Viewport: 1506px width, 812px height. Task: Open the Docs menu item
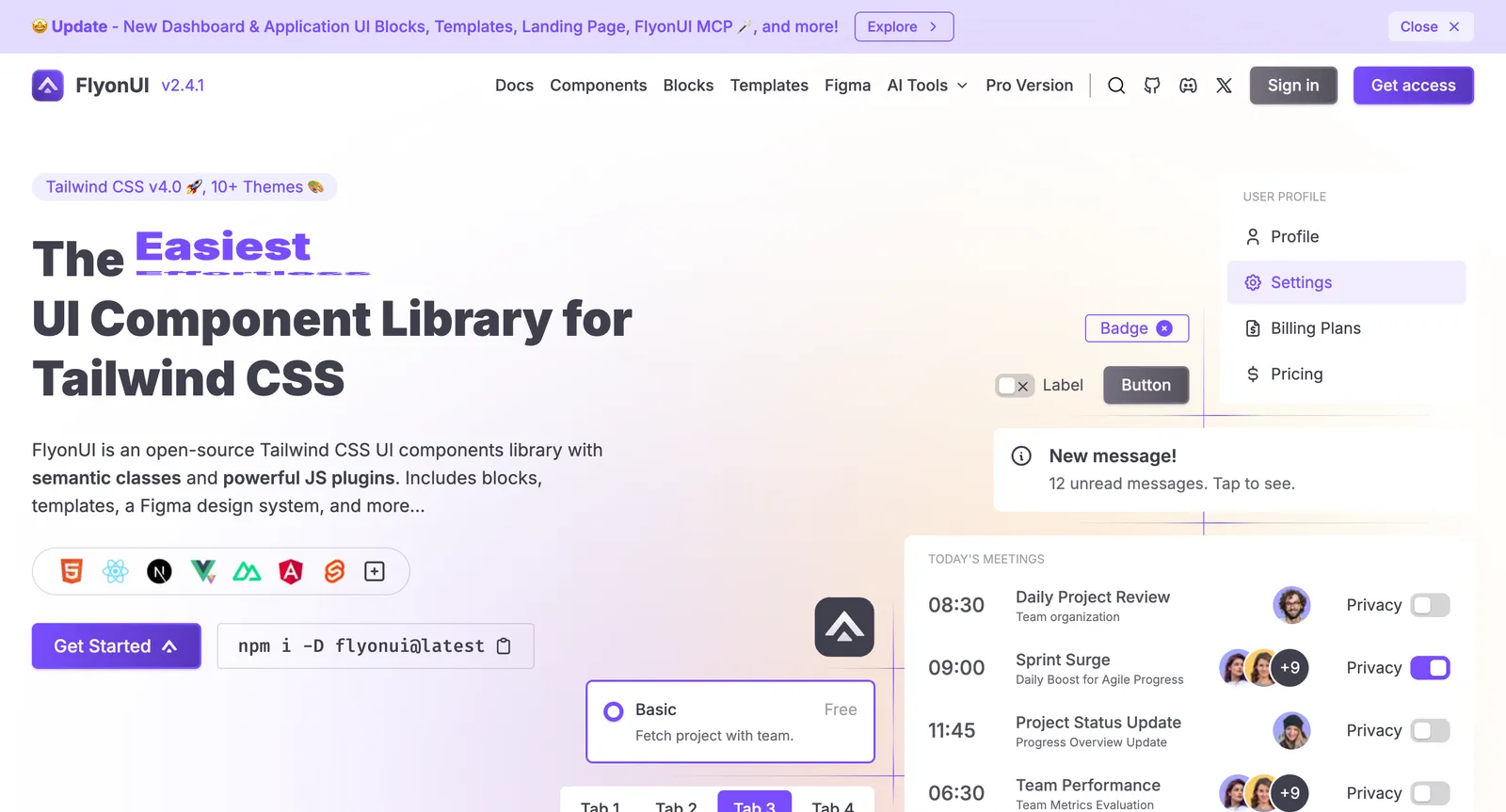tap(514, 86)
